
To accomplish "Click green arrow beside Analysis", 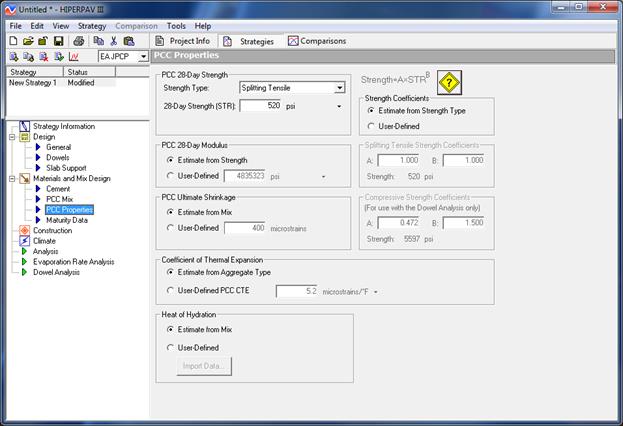I will [24, 251].
